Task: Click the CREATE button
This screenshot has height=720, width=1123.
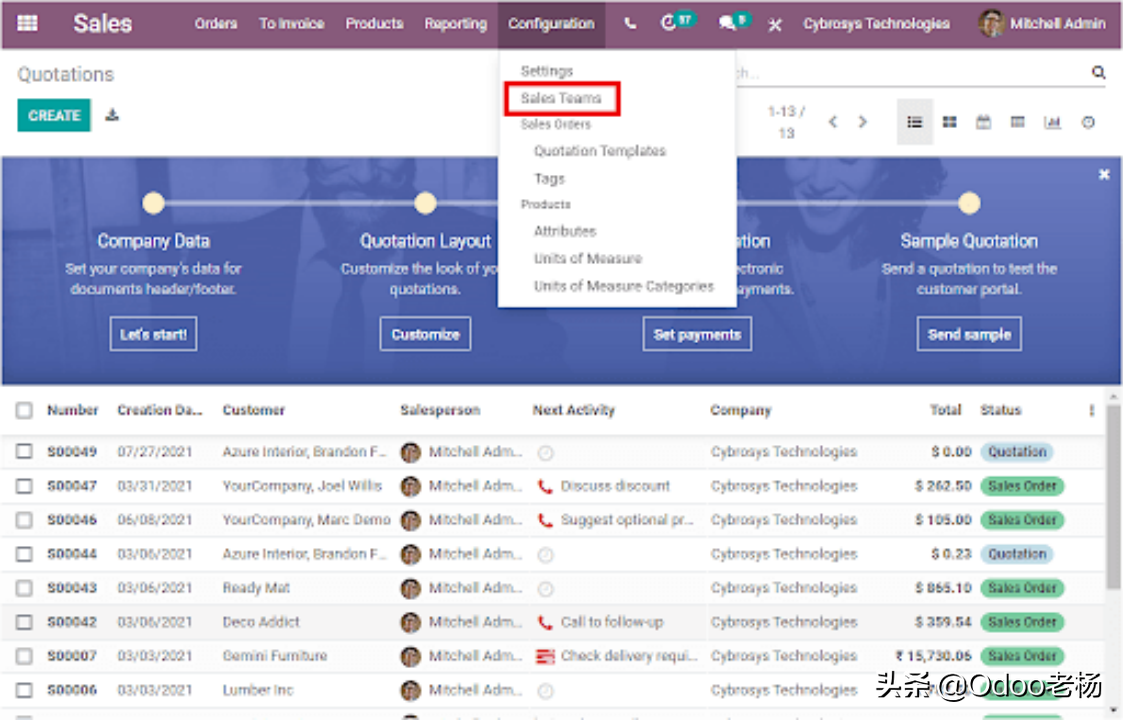Action: coord(54,115)
